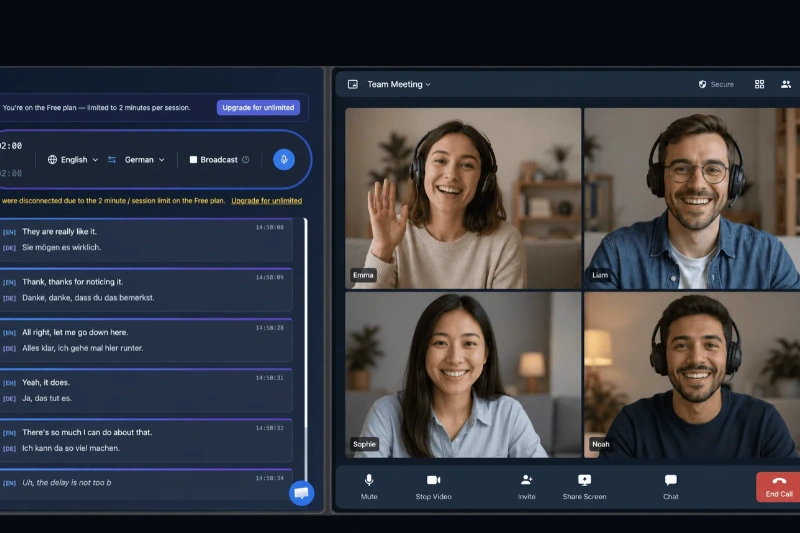Click the Upgrade for unlimited button
The height and width of the screenshot is (533, 800).
click(x=258, y=108)
